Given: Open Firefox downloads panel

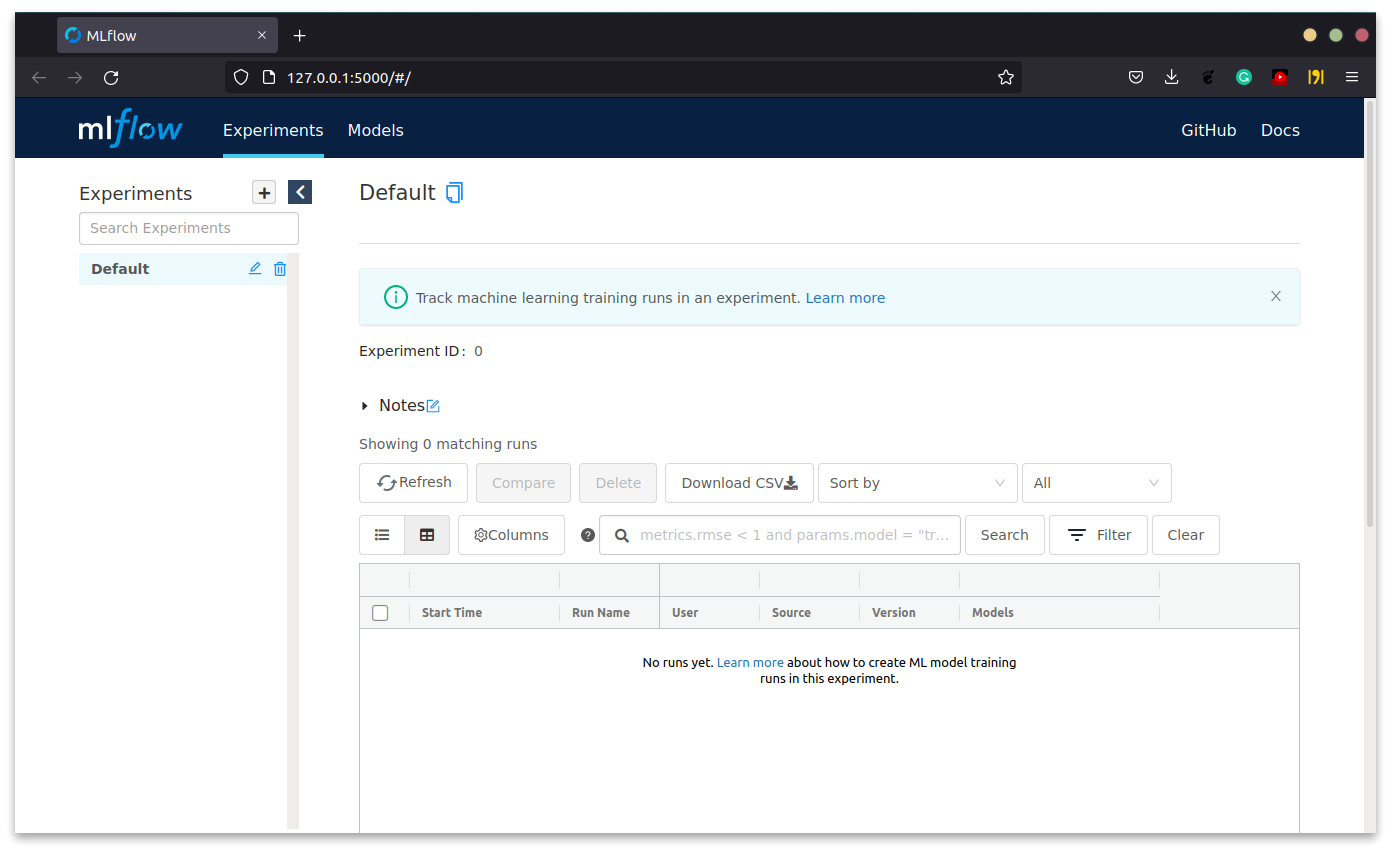Looking at the screenshot, I should click(x=1172, y=77).
